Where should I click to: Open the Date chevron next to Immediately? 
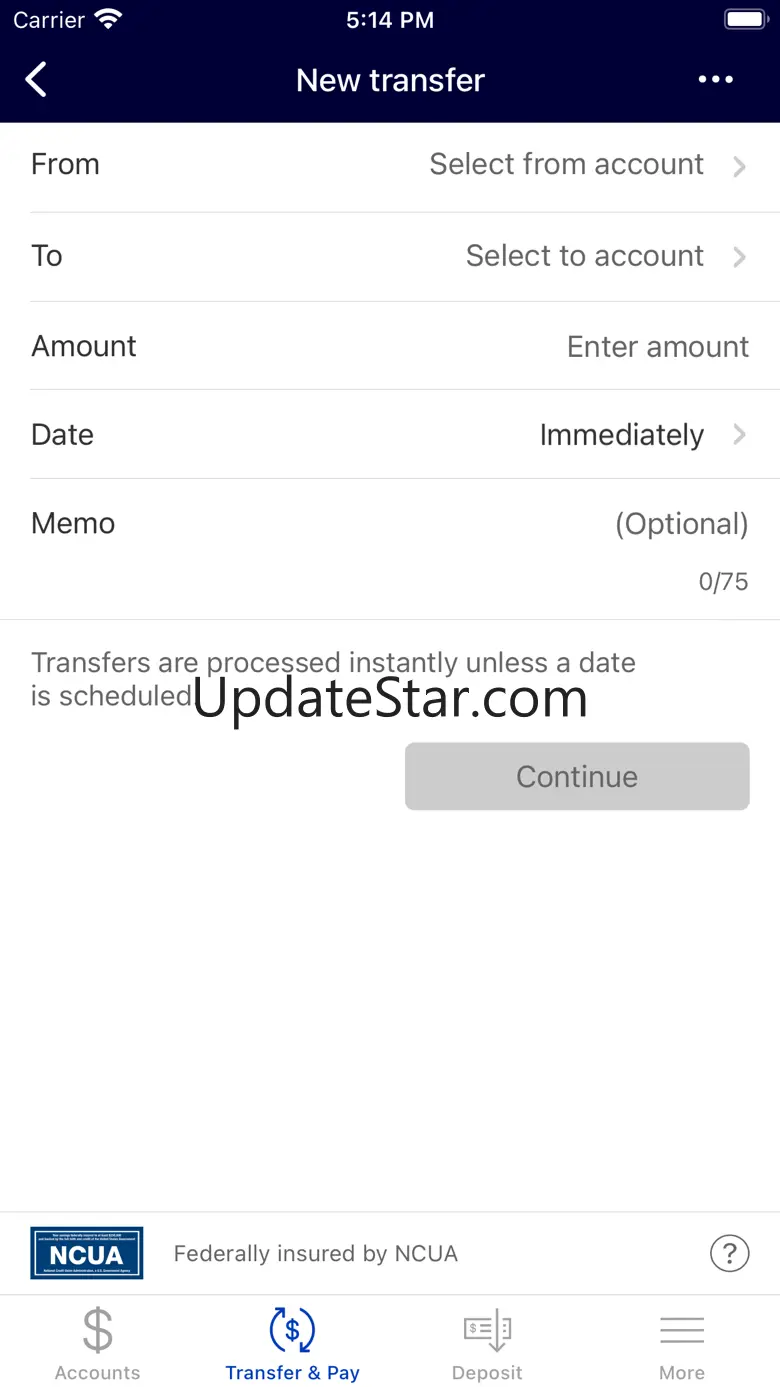739,434
